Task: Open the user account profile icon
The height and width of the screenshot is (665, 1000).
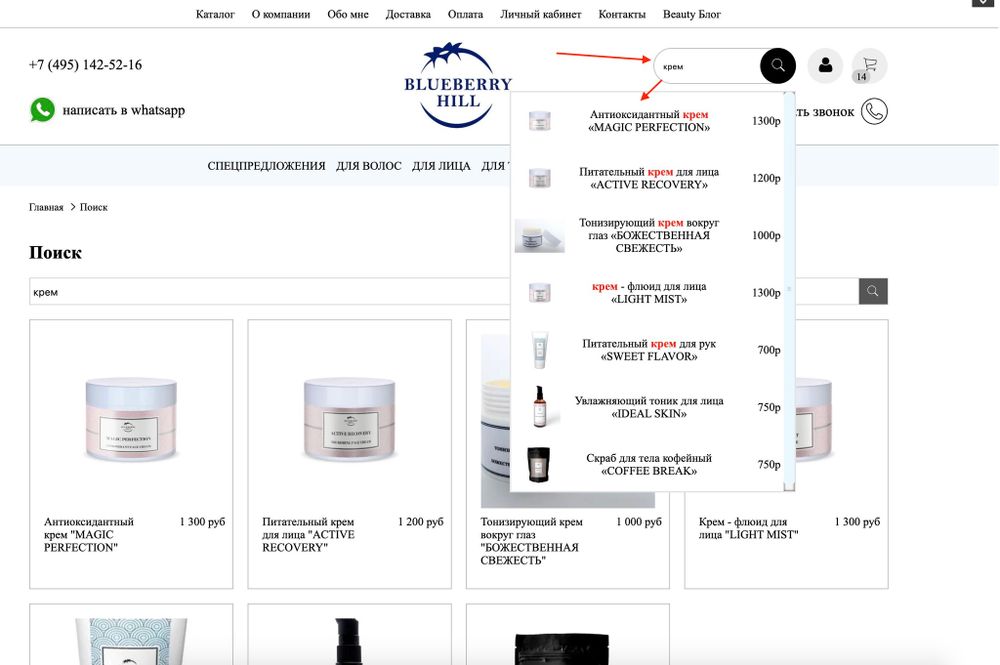Action: (x=825, y=66)
